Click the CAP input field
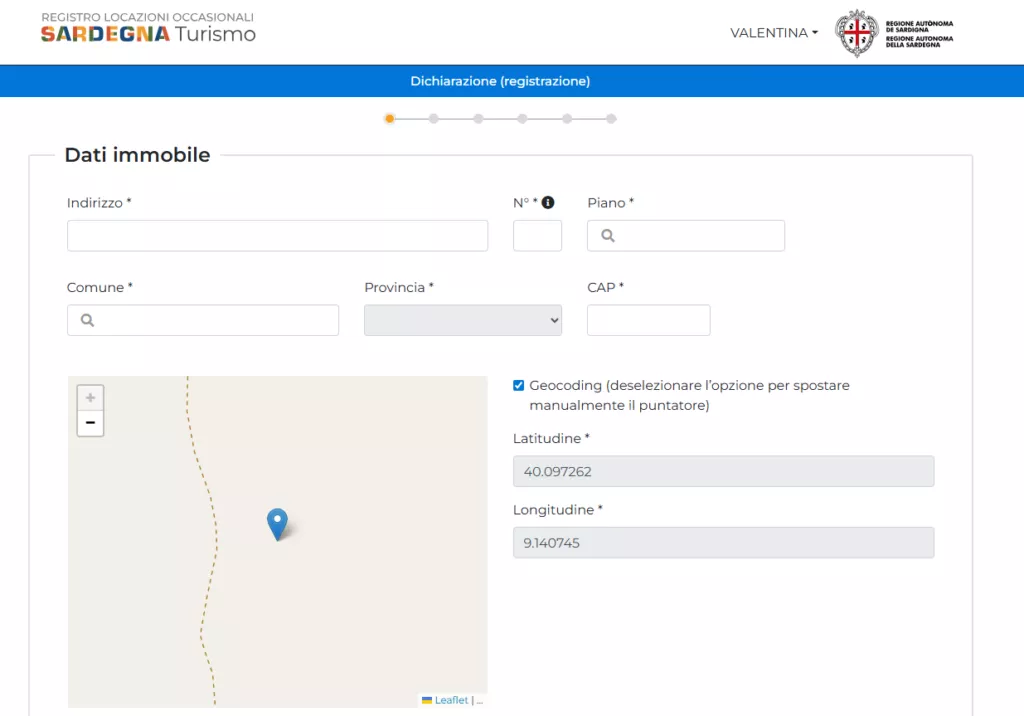This screenshot has width=1024, height=716. click(648, 320)
